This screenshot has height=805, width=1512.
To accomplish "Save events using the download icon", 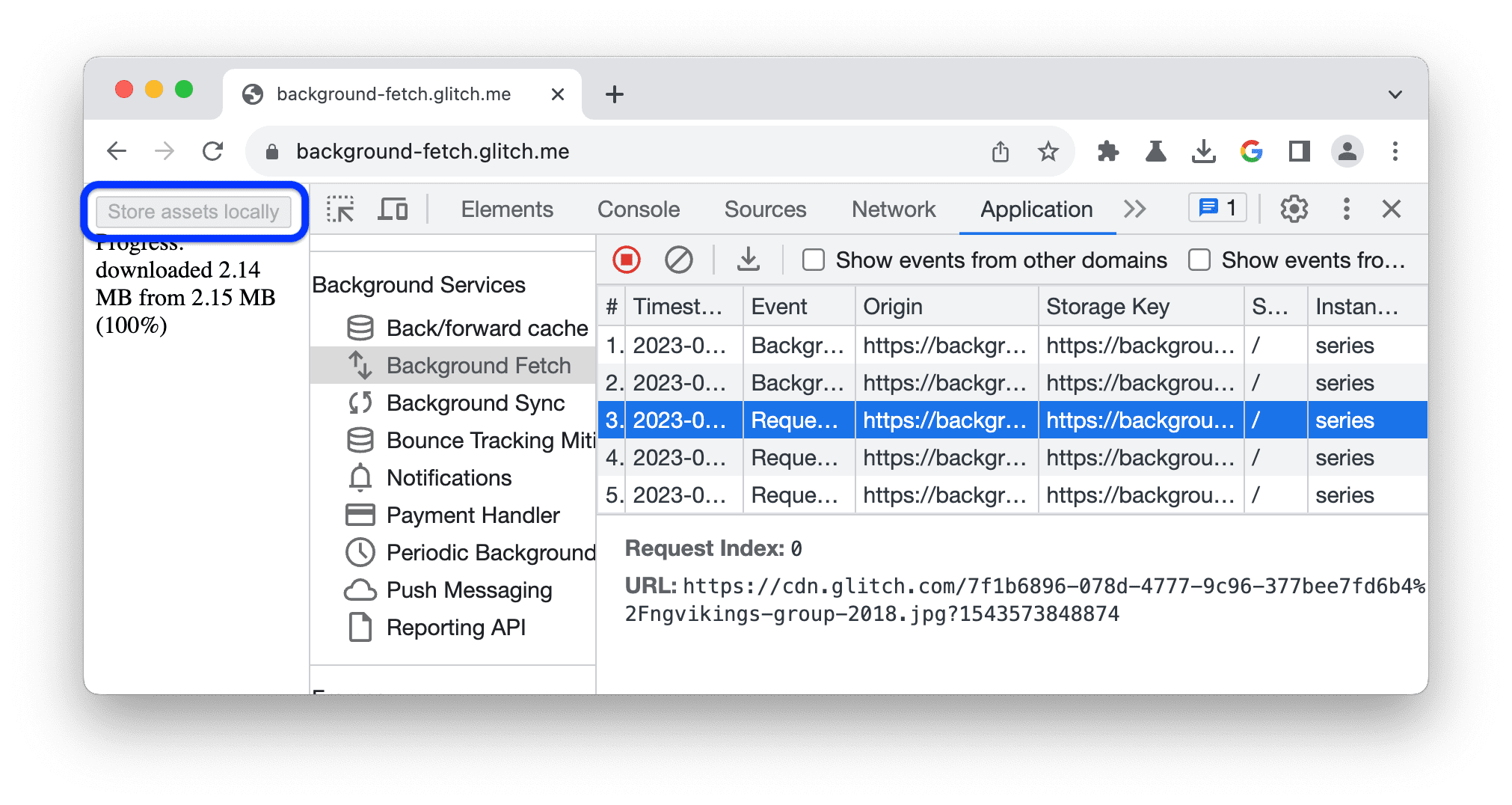I will 748,260.
